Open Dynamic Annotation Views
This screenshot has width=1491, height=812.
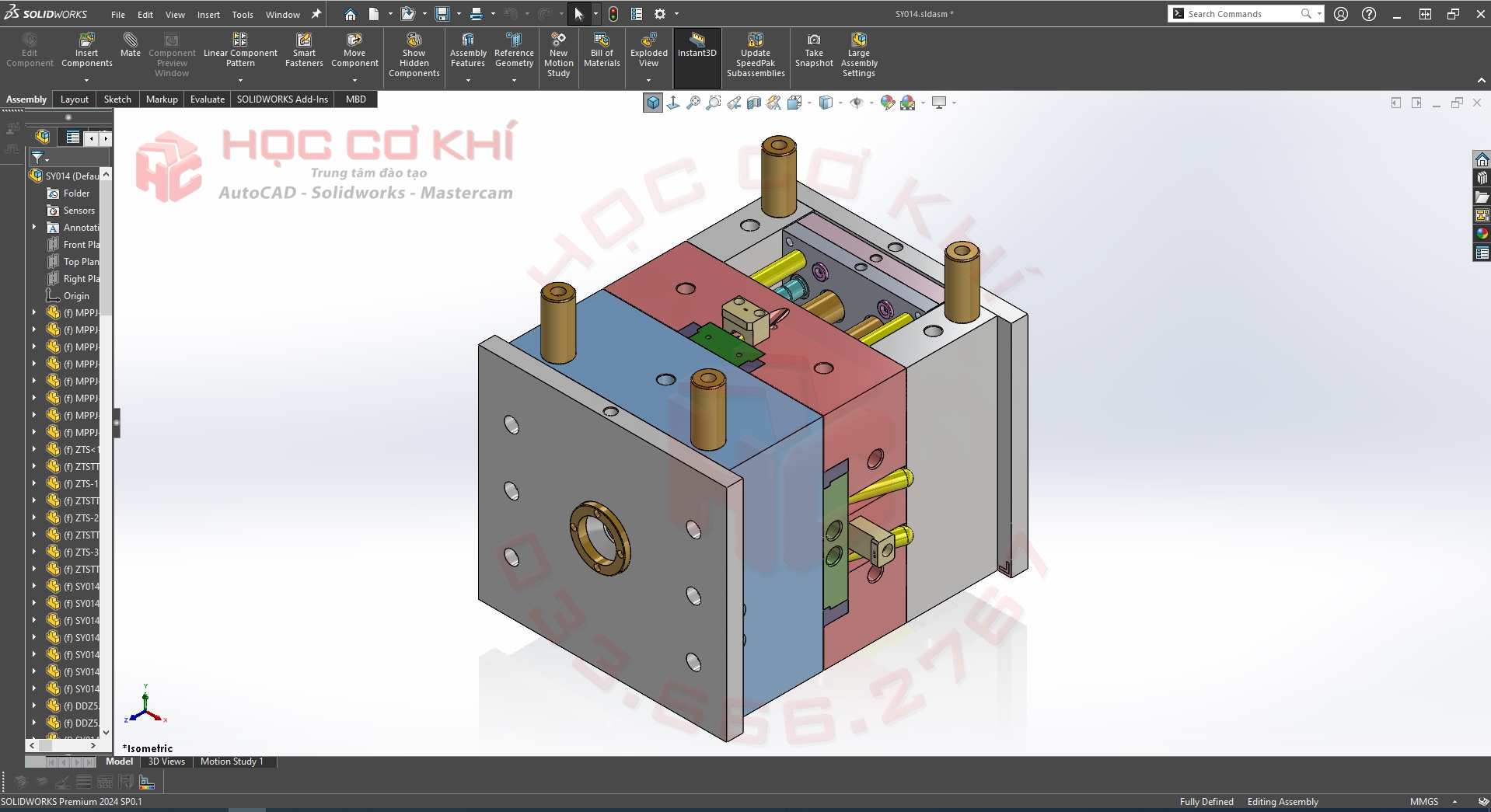(x=774, y=103)
